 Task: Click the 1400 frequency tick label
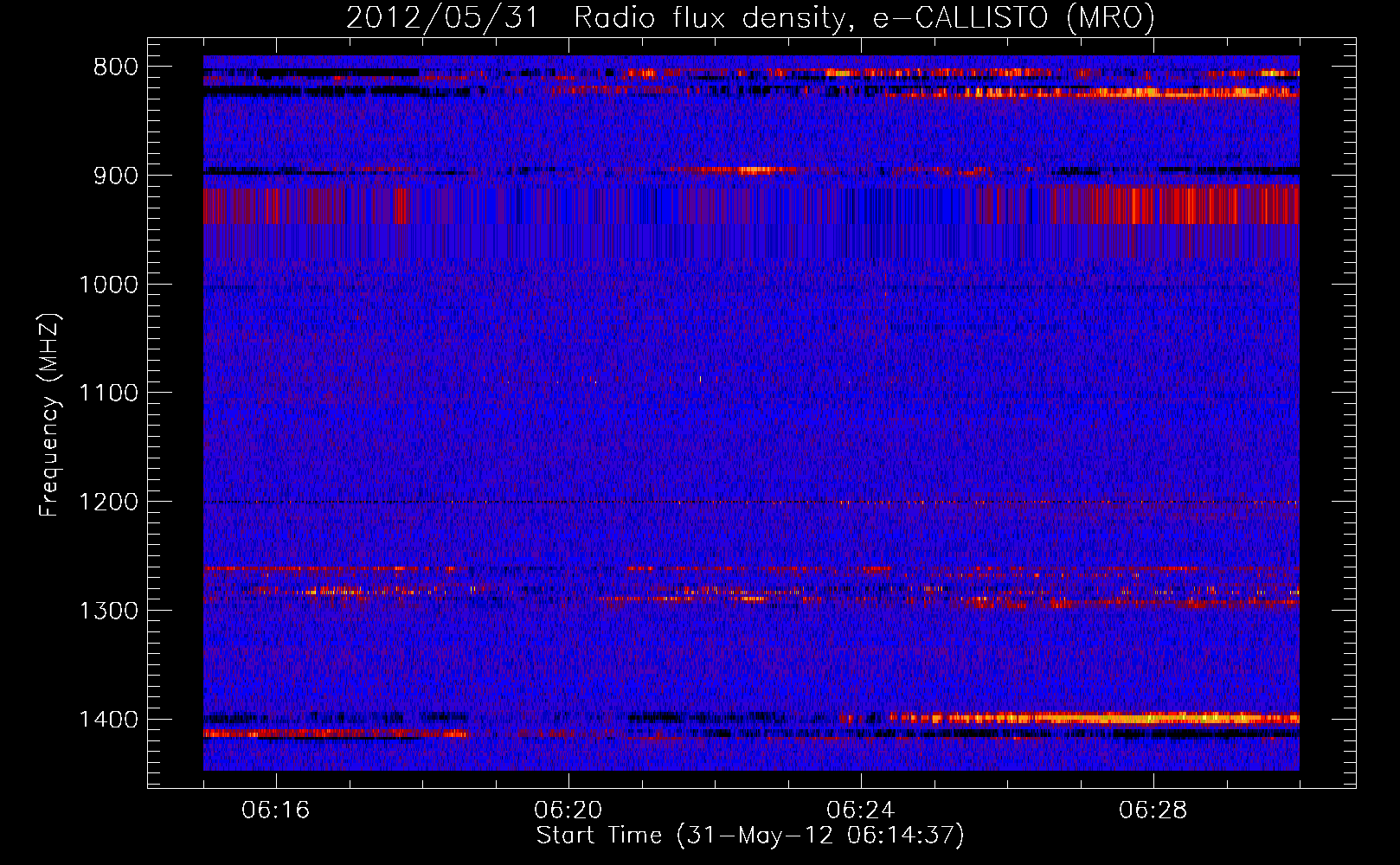(x=108, y=720)
